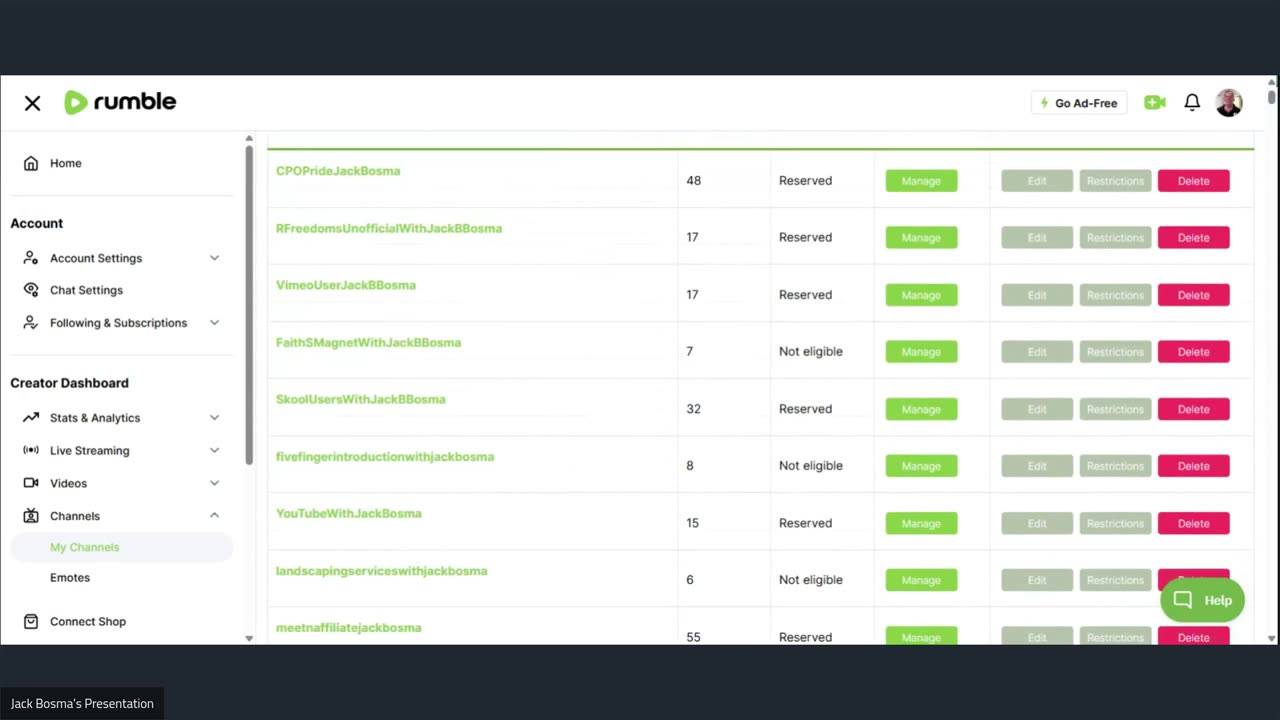Click Not eligible status for FaithSMagnetWithJackBBosma
Image resolution: width=1280 pixels, height=720 pixels.
pyautogui.click(x=811, y=352)
